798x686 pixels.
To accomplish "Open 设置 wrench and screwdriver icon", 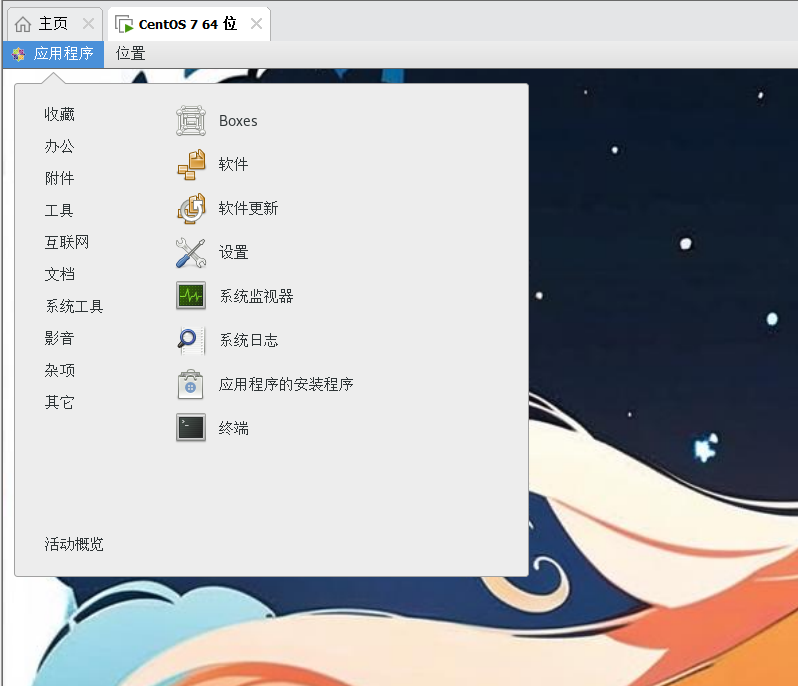I will point(190,253).
